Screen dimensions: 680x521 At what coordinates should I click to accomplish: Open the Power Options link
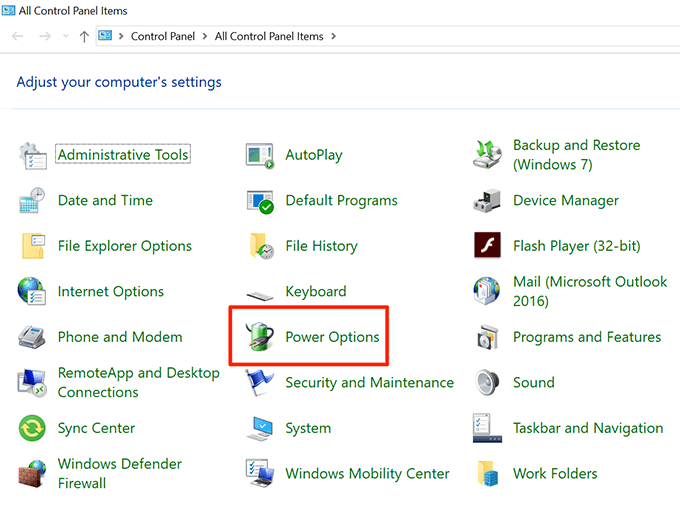[332, 337]
